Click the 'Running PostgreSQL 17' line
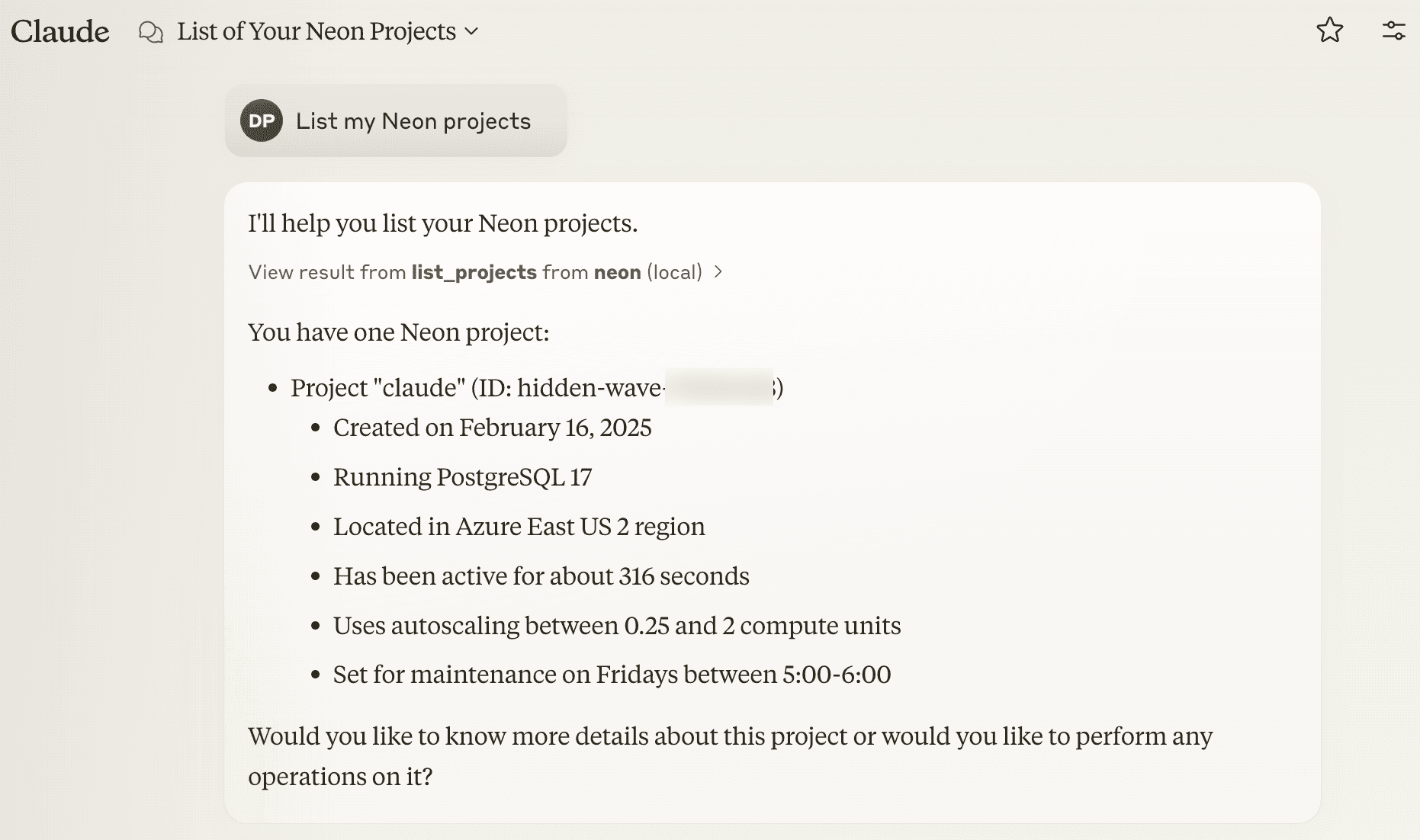This screenshot has height=840, width=1420. [462, 477]
